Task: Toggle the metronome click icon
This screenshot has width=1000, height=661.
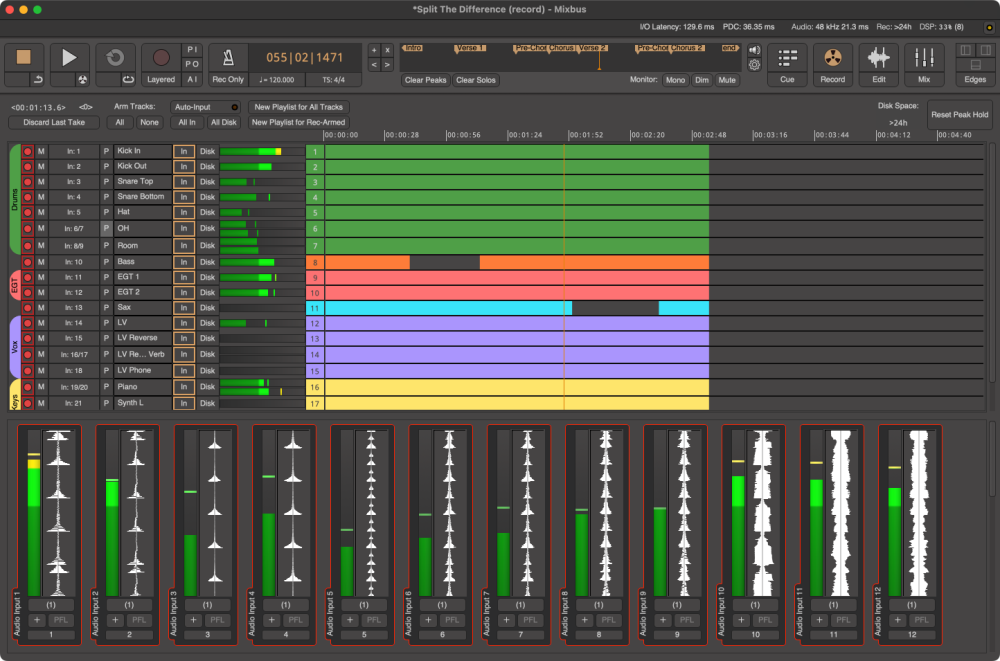Action: coord(228,57)
